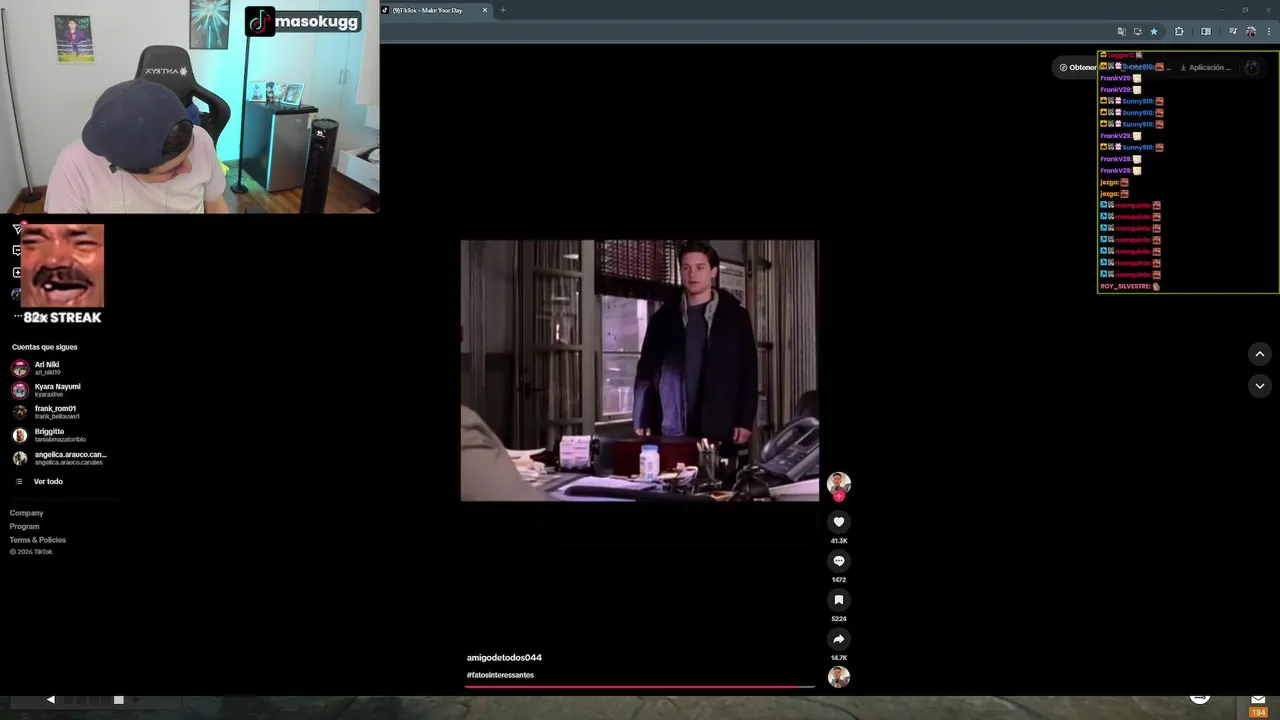Go to previous video with up chevron

[x=1259, y=354]
